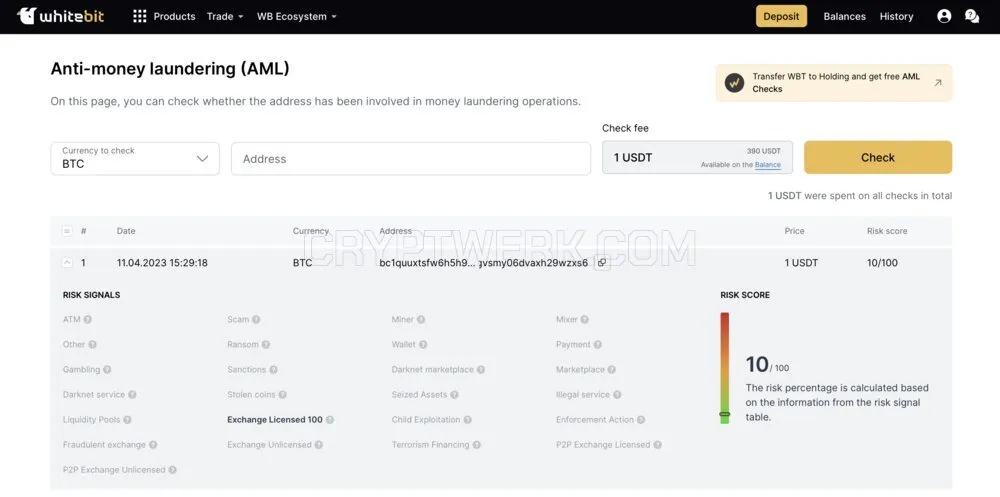Open Transfer WBT to Holding banner

(834, 83)
